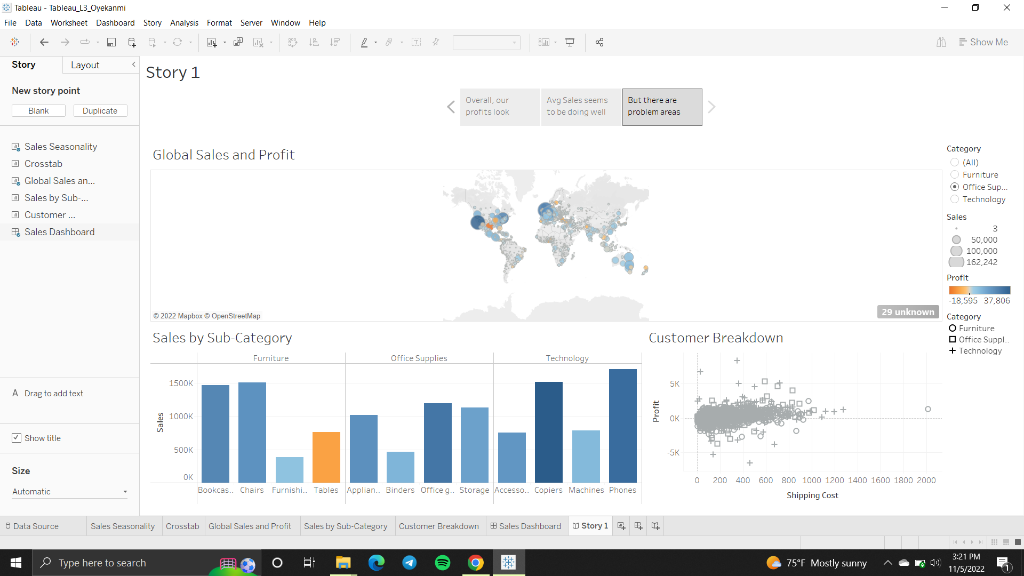Click the New Data Source toolbar icon
The height and width of the screenshot is (576, 1024).
pos(131,42)
